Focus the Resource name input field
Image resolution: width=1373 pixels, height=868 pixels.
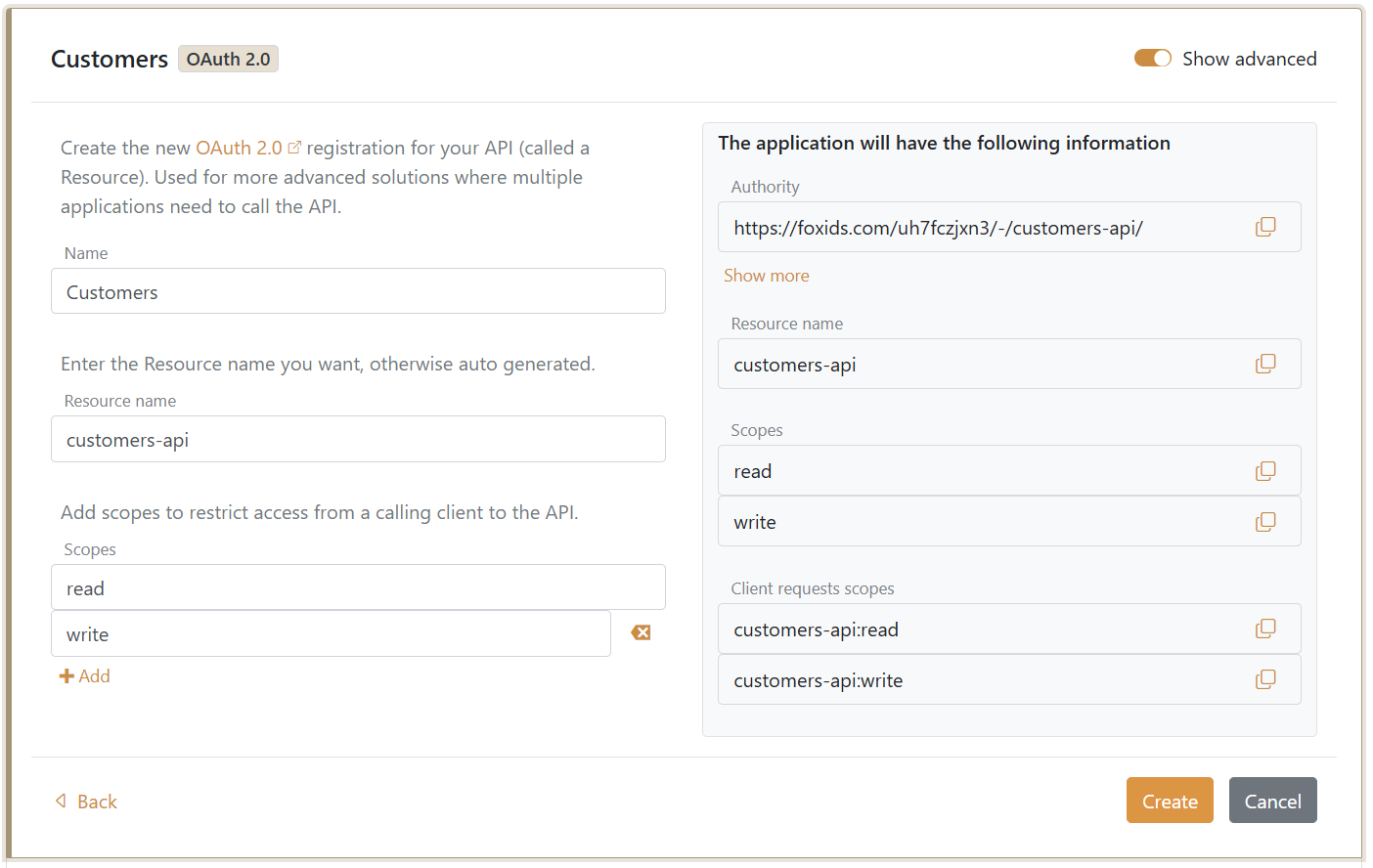tap(358, 439)
